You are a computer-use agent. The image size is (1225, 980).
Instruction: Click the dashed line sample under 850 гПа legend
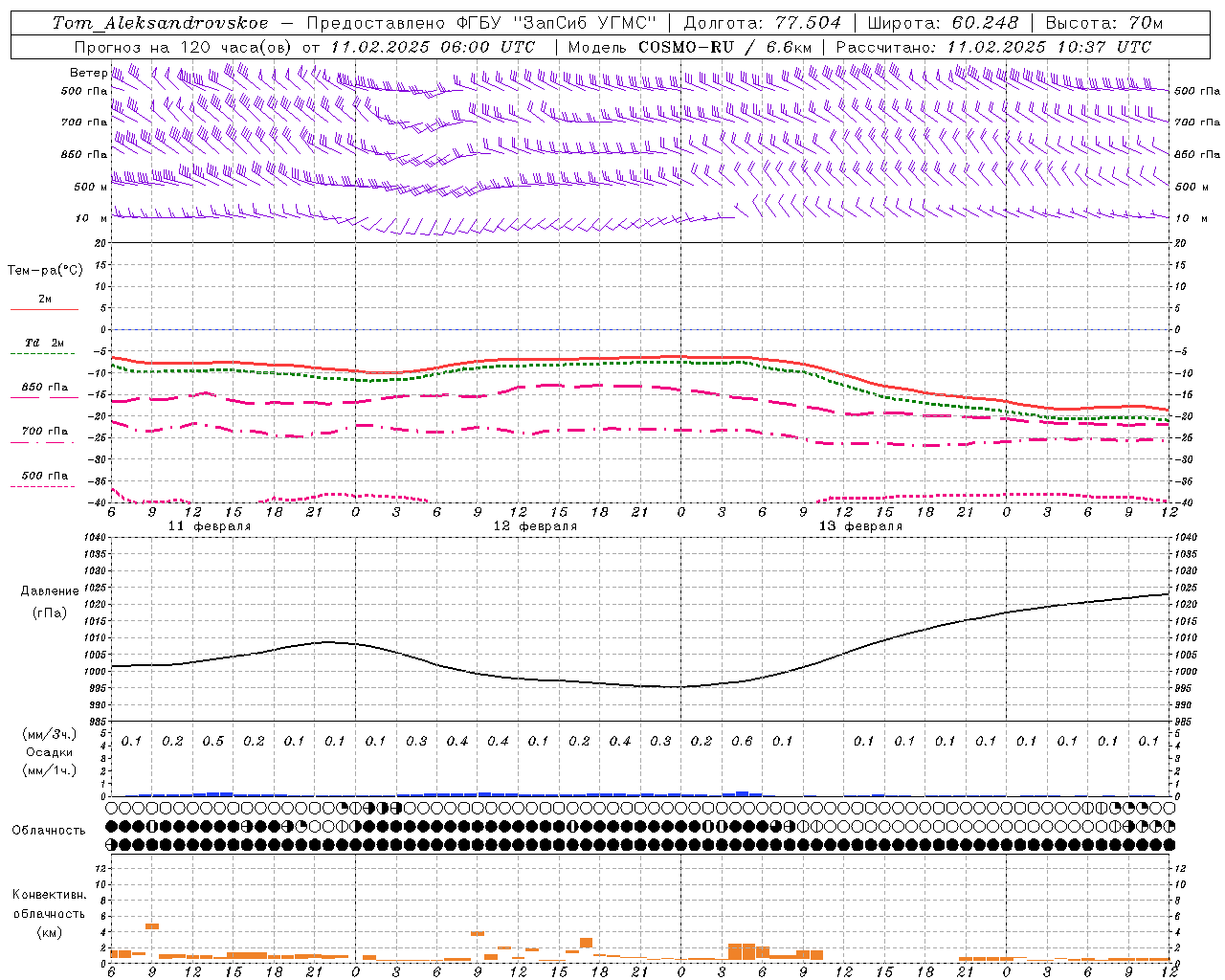[x=44, y=398]
